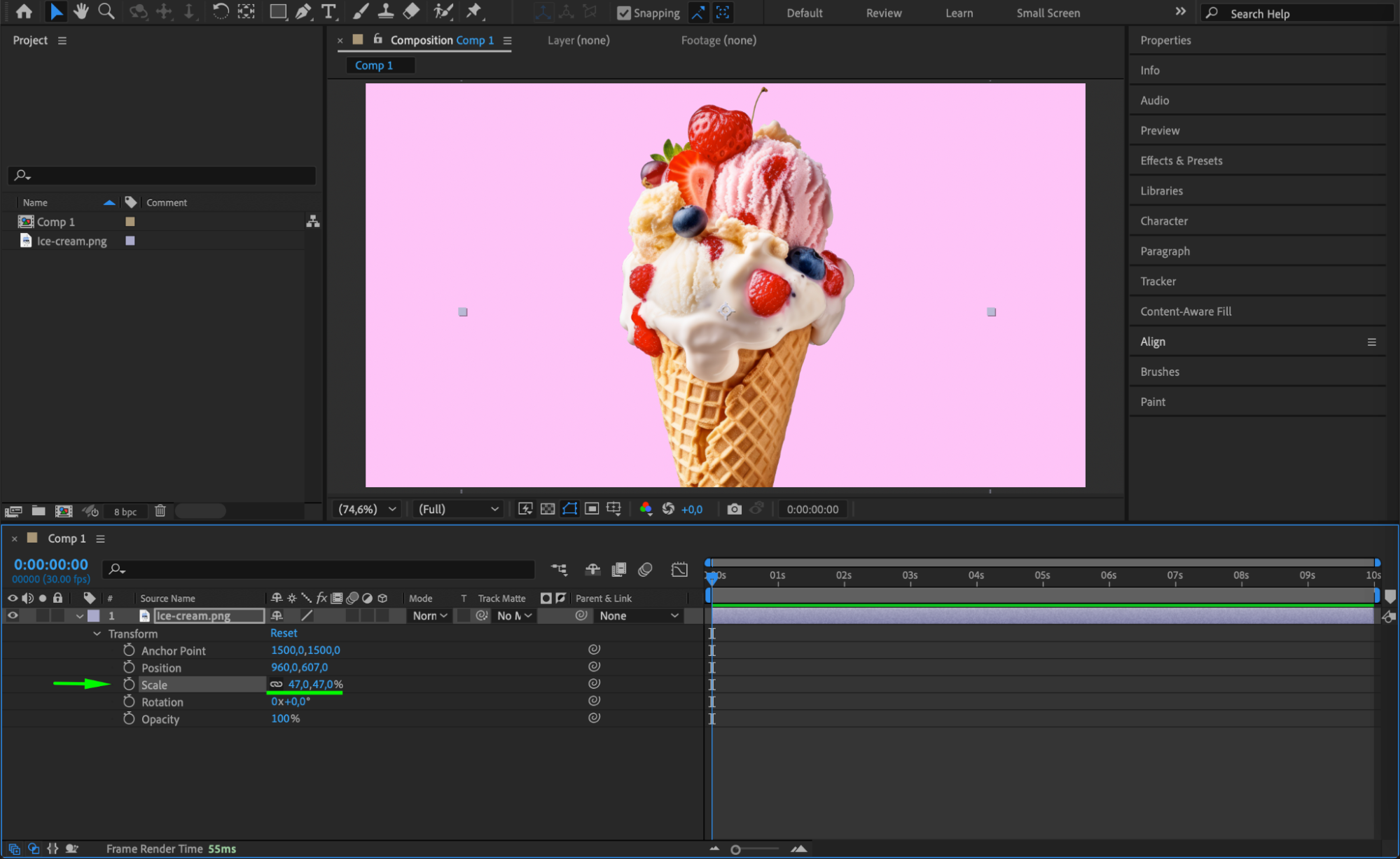Viewport: 1400px width, 859px height.
Task: Open the magnification 74,6% dropdown
Action: click(x=367, y=509)
